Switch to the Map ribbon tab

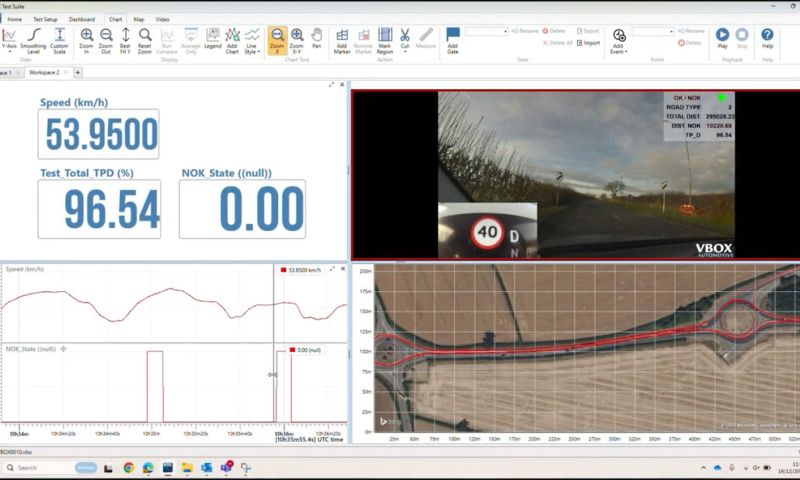(139, 19)
